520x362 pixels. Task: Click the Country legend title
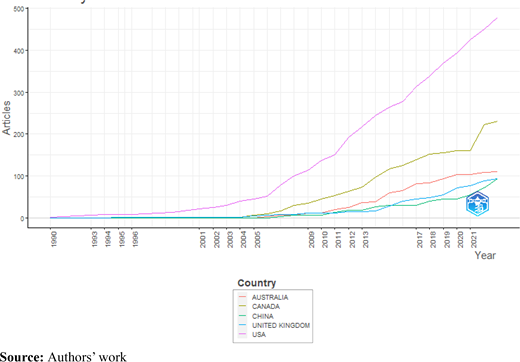(257, 283)
